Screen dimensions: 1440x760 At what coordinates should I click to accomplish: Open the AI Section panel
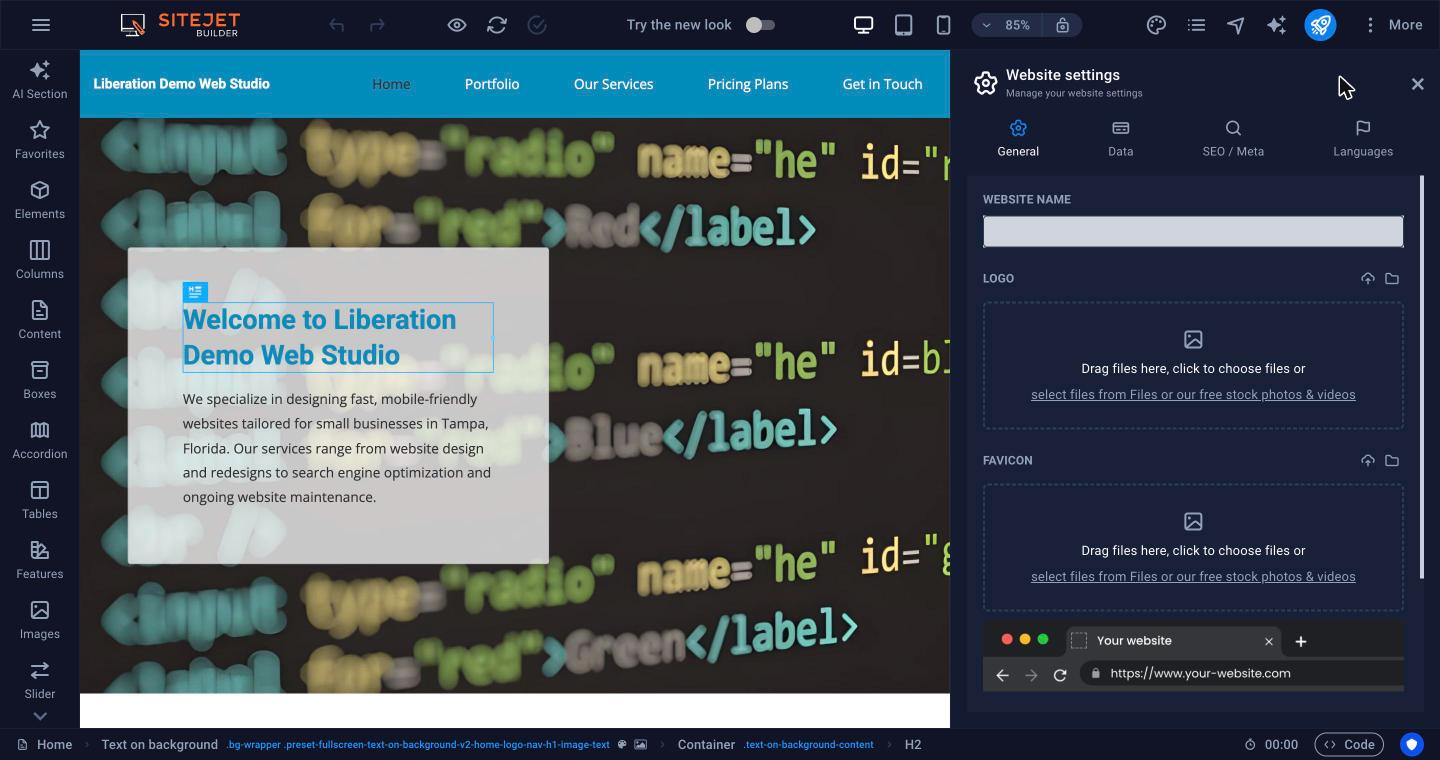click(x=40, y=80)
